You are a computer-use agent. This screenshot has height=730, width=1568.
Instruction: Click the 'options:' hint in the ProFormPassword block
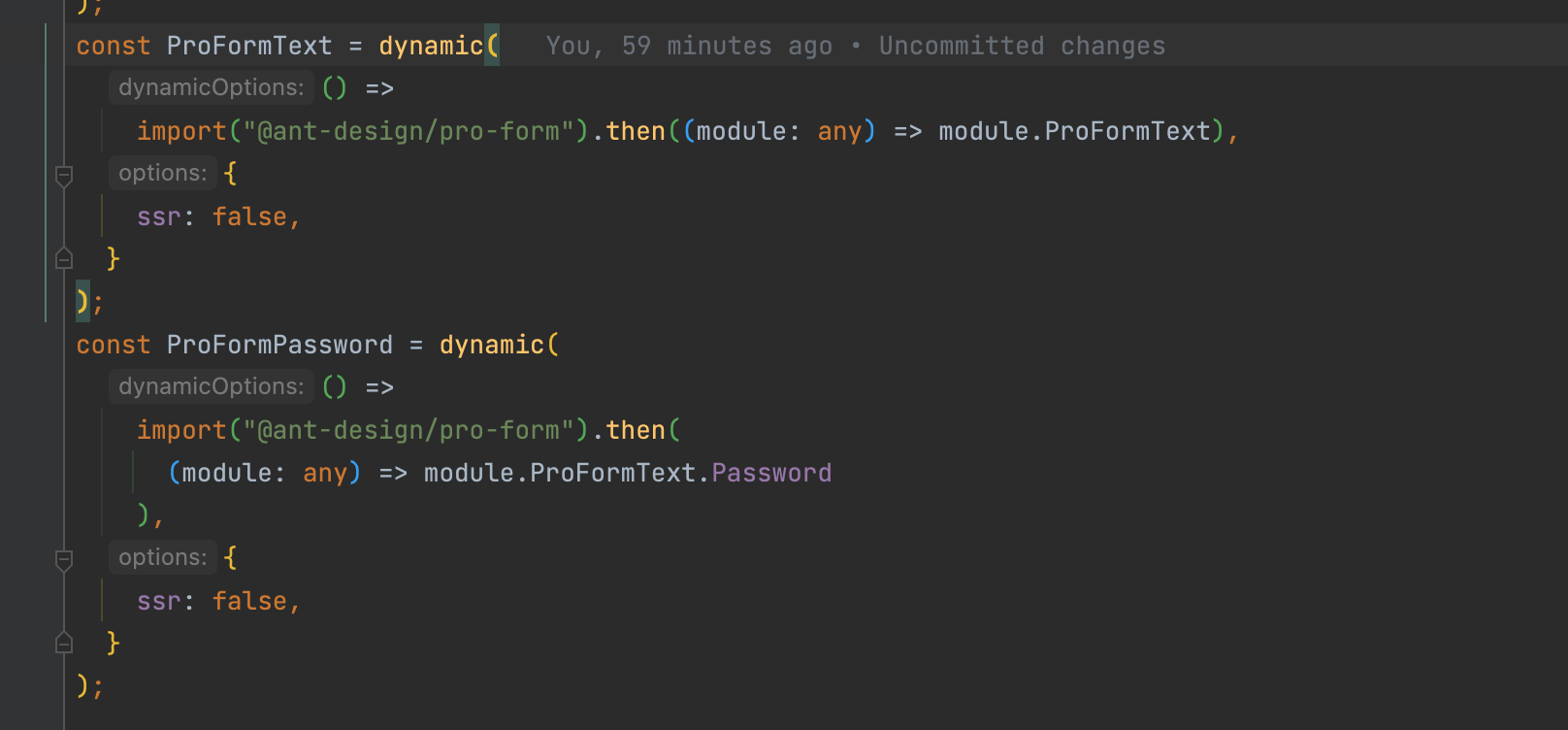click(x=162, y=557)
